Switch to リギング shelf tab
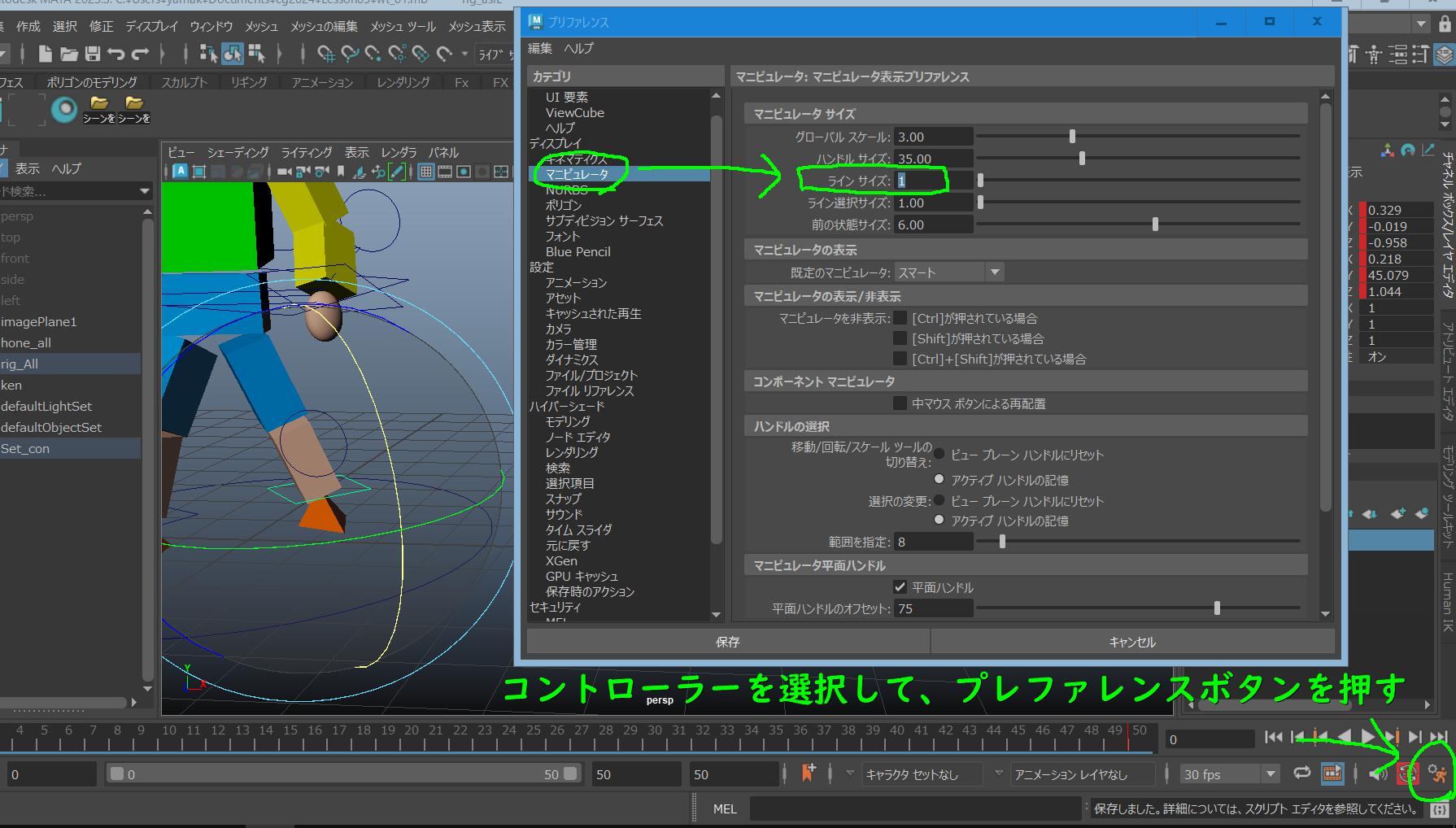 pyautogui.click(x=249, y=82)
